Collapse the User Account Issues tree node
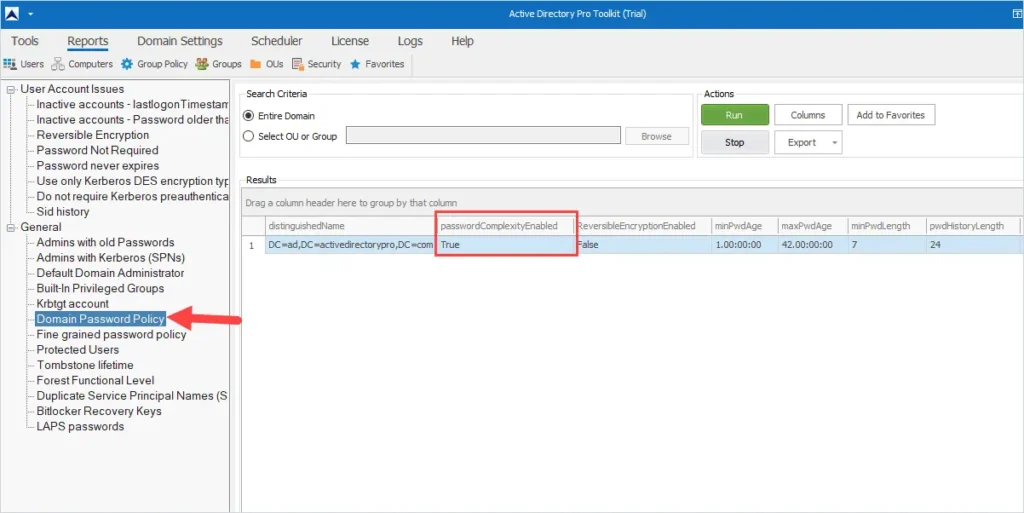1024x513 pixels. [x=11, y=89]
